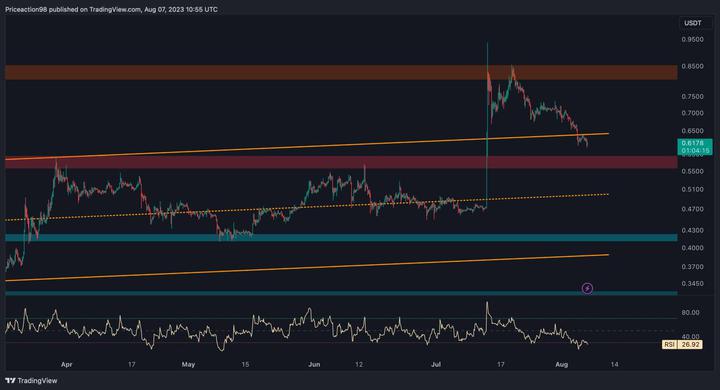Click the Apr date label
Screen dimensions: 720x390
tap(67, 364)
